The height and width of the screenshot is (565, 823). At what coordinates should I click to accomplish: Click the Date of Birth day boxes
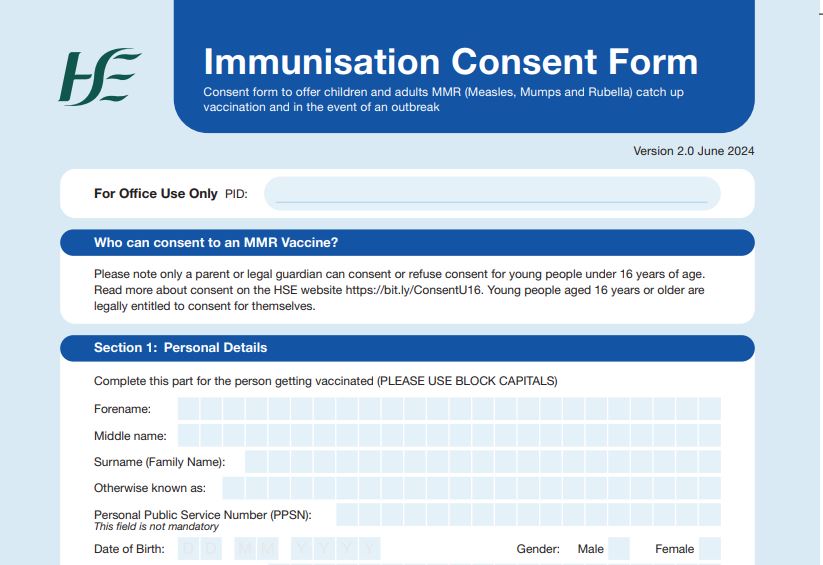click(200, 549)
